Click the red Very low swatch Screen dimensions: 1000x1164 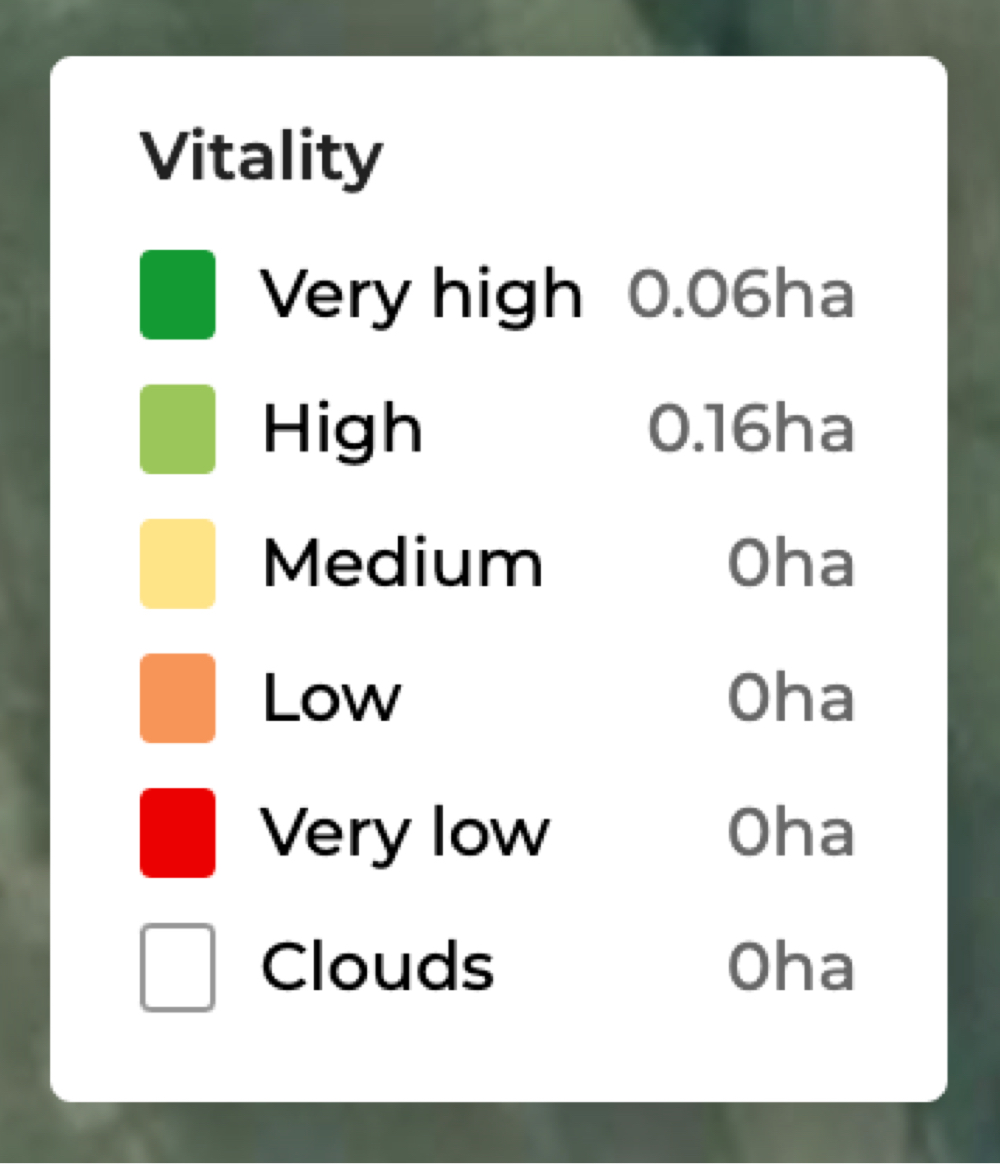click(177, 833)
